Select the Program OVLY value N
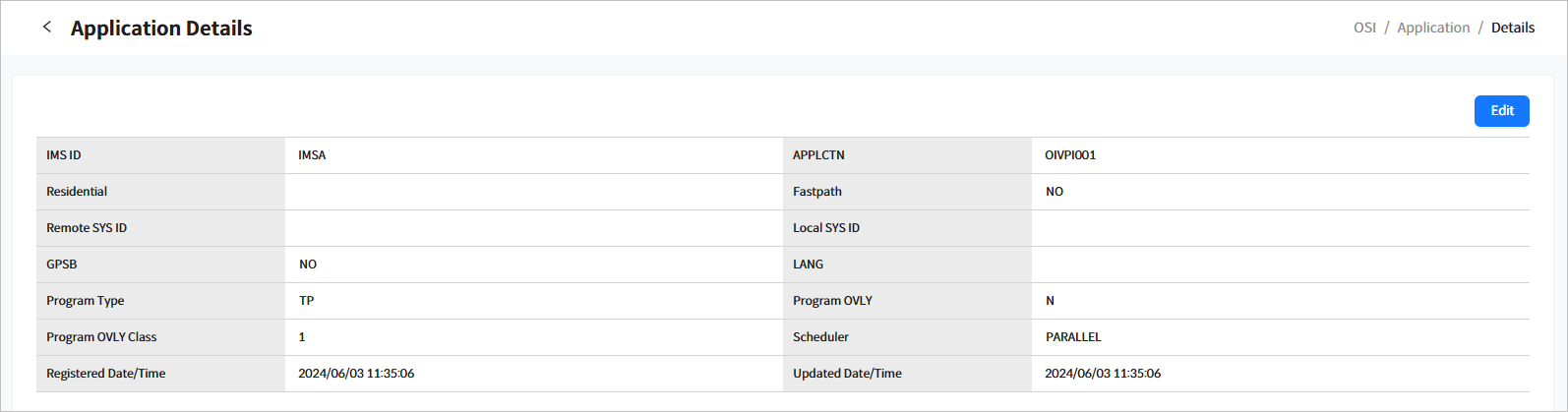 tap(1050, 301)
